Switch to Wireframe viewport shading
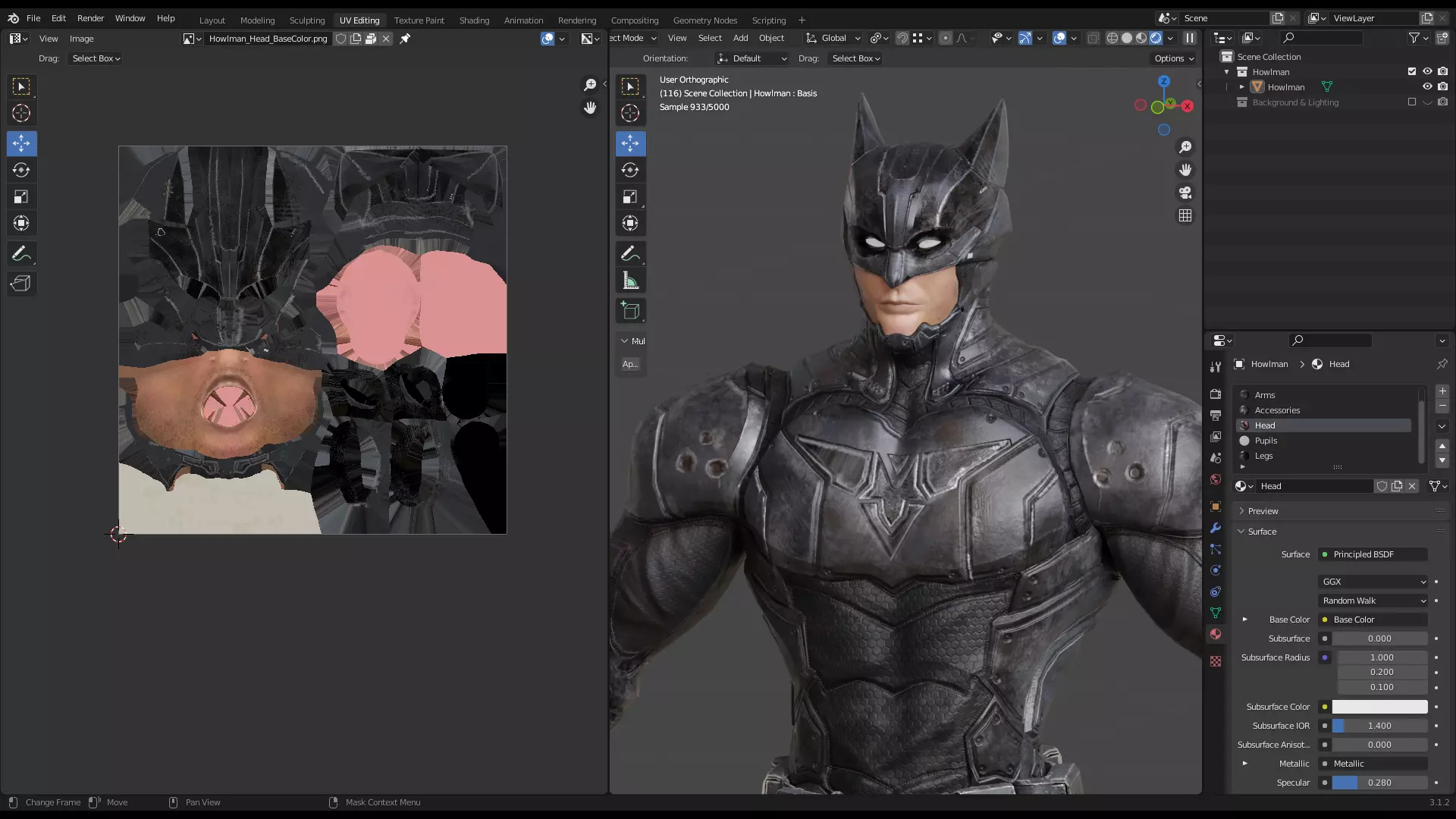This screenshot has width=1456, height=819. click(1112, 38)
